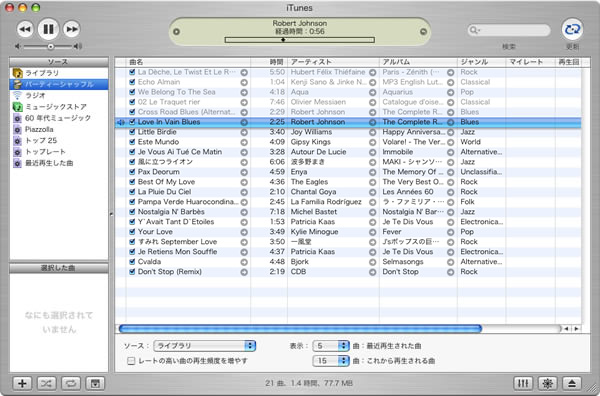
Task: Click the low volume speaker icon
Action: tap(18, 46)
